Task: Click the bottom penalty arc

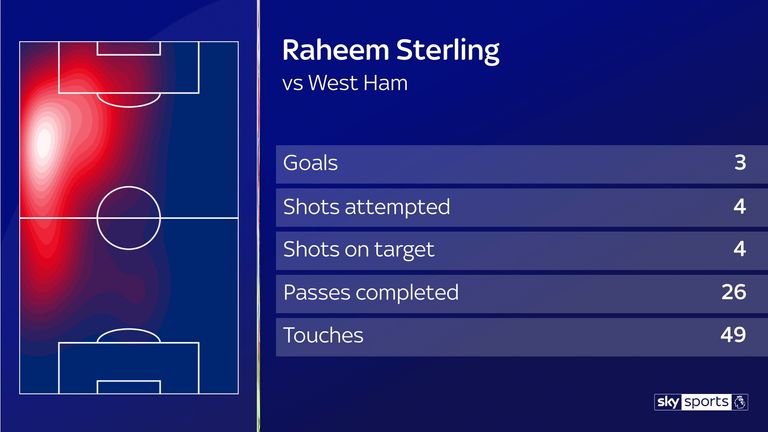Action: click(x=128, y=336)
